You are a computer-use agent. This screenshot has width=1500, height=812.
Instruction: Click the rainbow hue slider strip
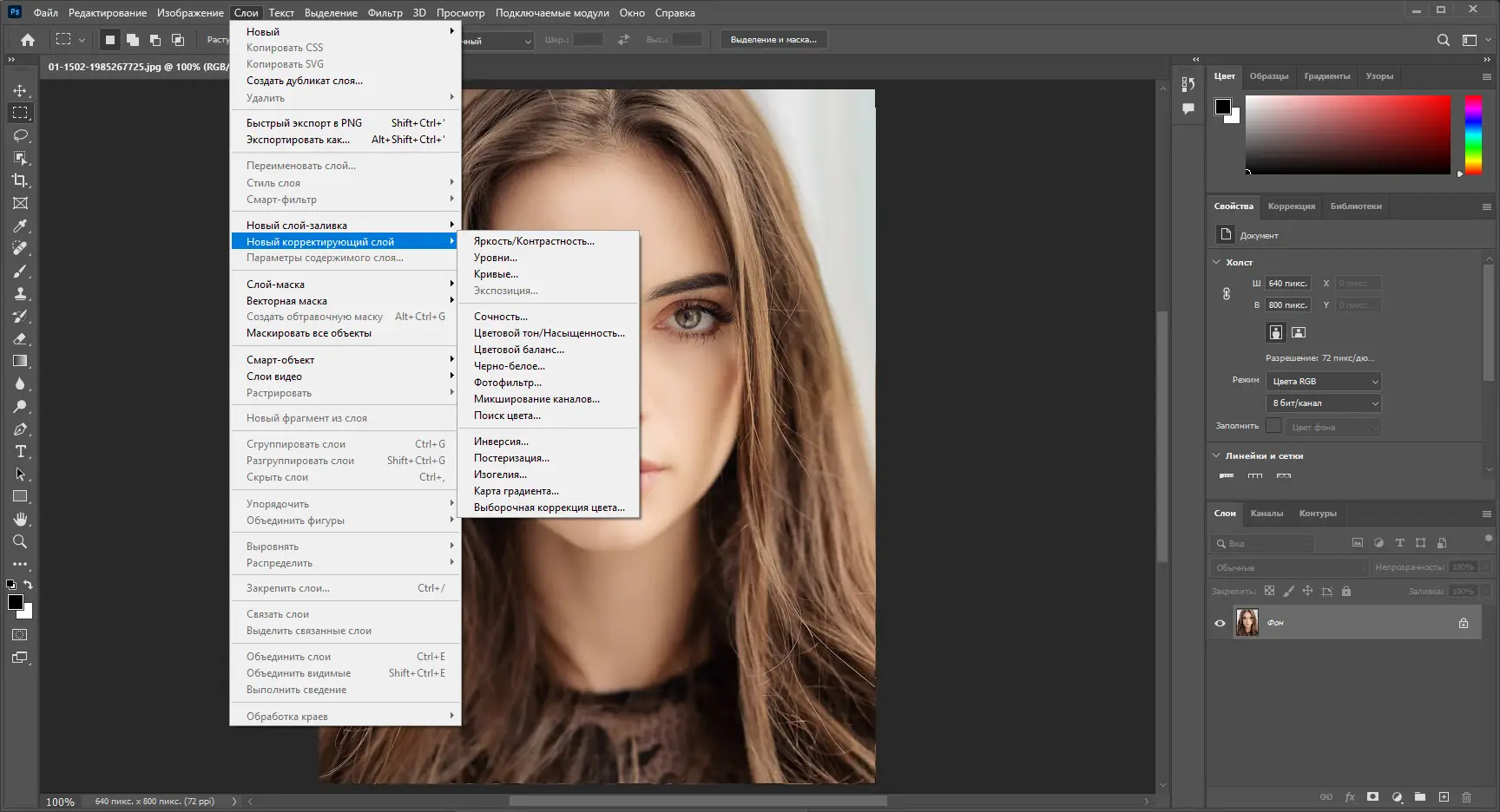click(1473, 134)
